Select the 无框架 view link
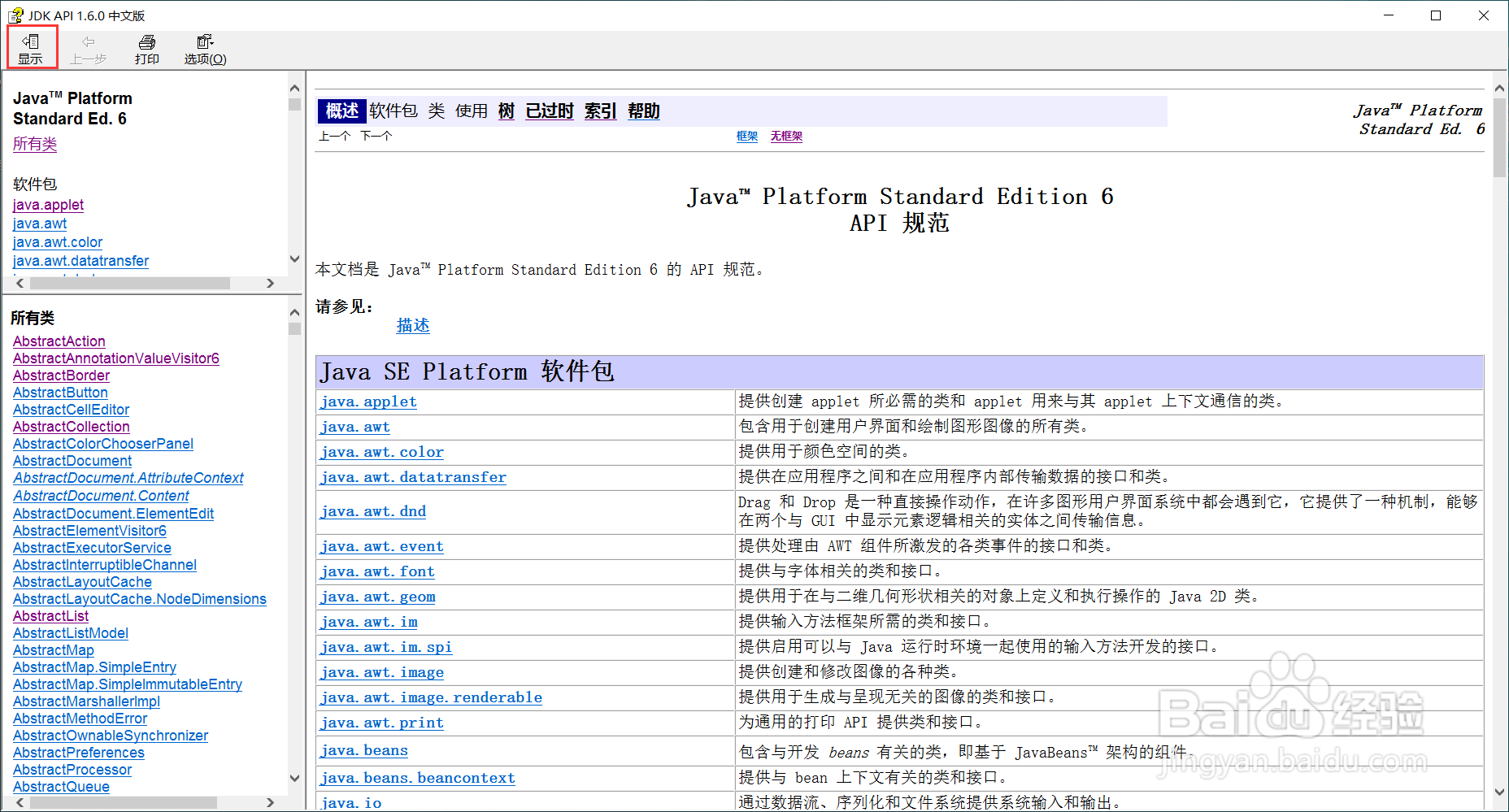 785,136
